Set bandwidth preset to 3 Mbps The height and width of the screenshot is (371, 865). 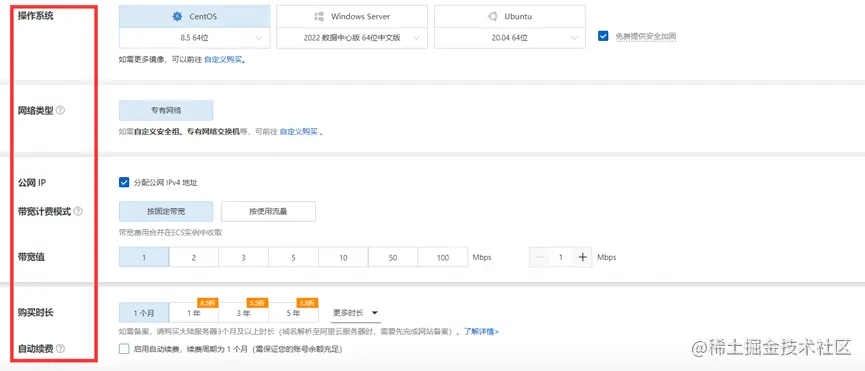click(243, 257)
